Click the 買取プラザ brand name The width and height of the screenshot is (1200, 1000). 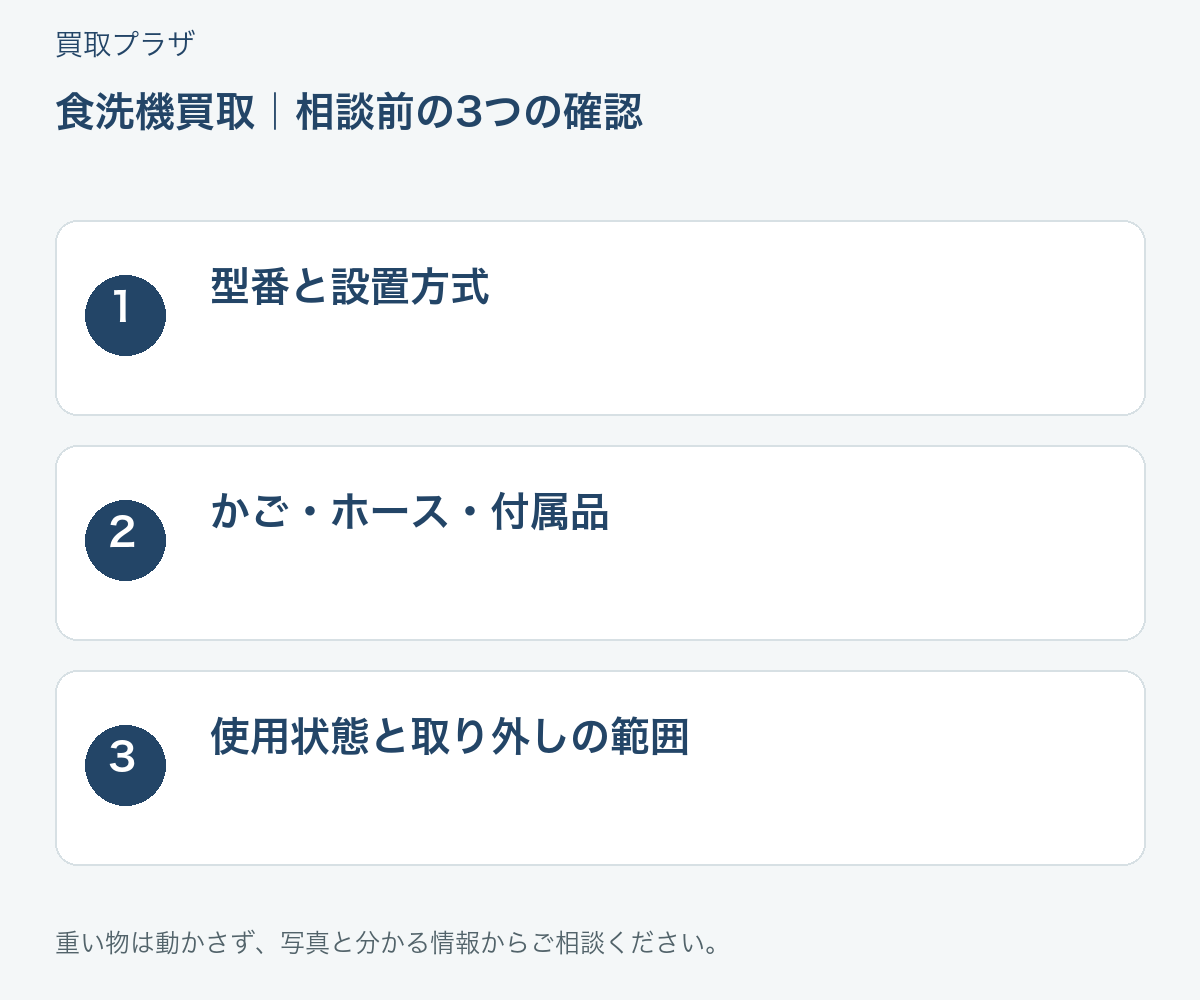(x=125, y=44)
